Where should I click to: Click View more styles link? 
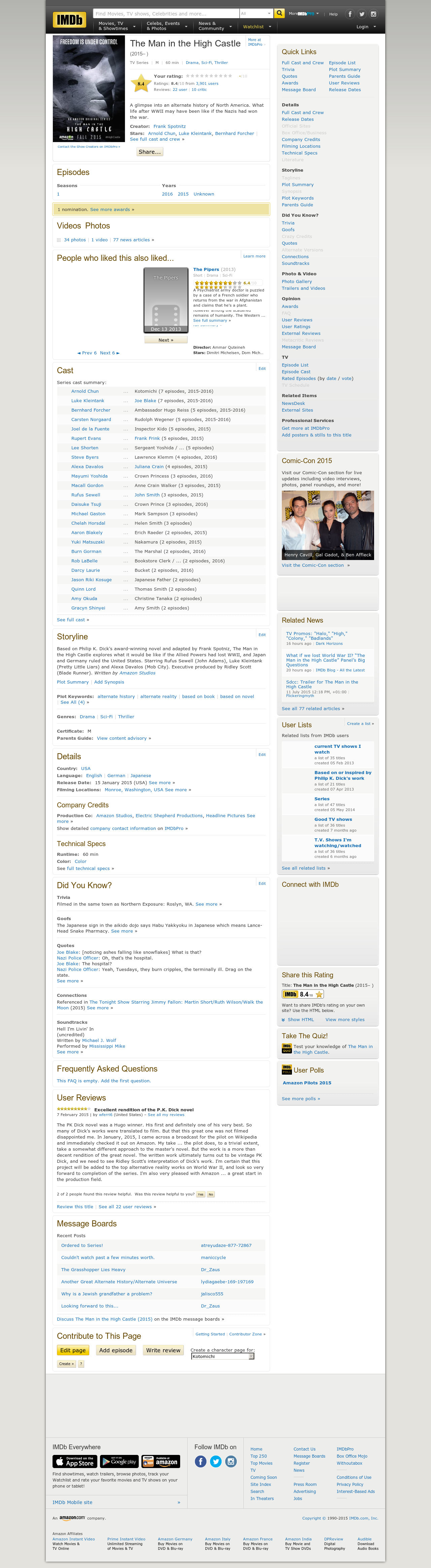(x=345, y=1019)
